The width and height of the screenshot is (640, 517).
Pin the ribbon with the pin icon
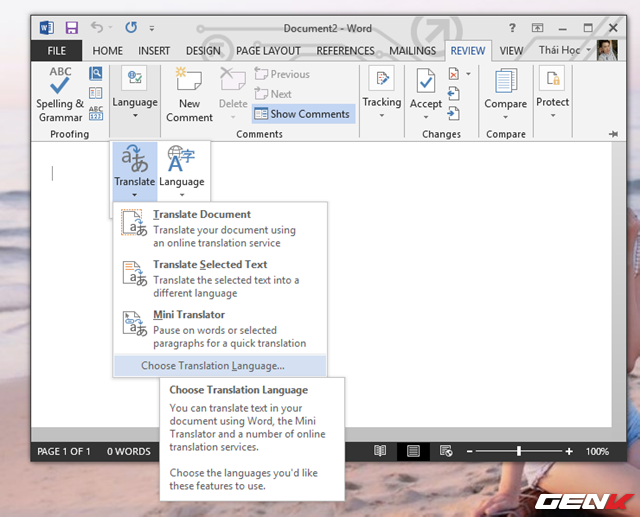pos(613,134)
